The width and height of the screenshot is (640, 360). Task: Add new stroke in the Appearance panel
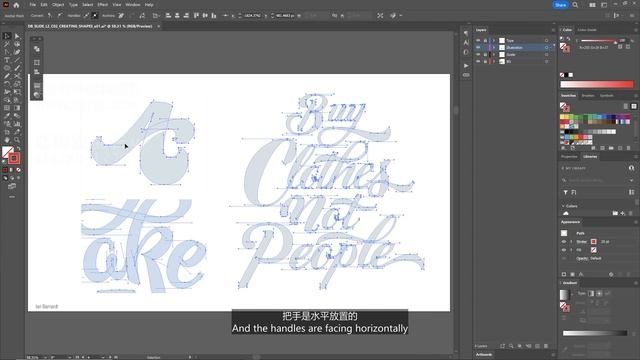pos(564,274)
